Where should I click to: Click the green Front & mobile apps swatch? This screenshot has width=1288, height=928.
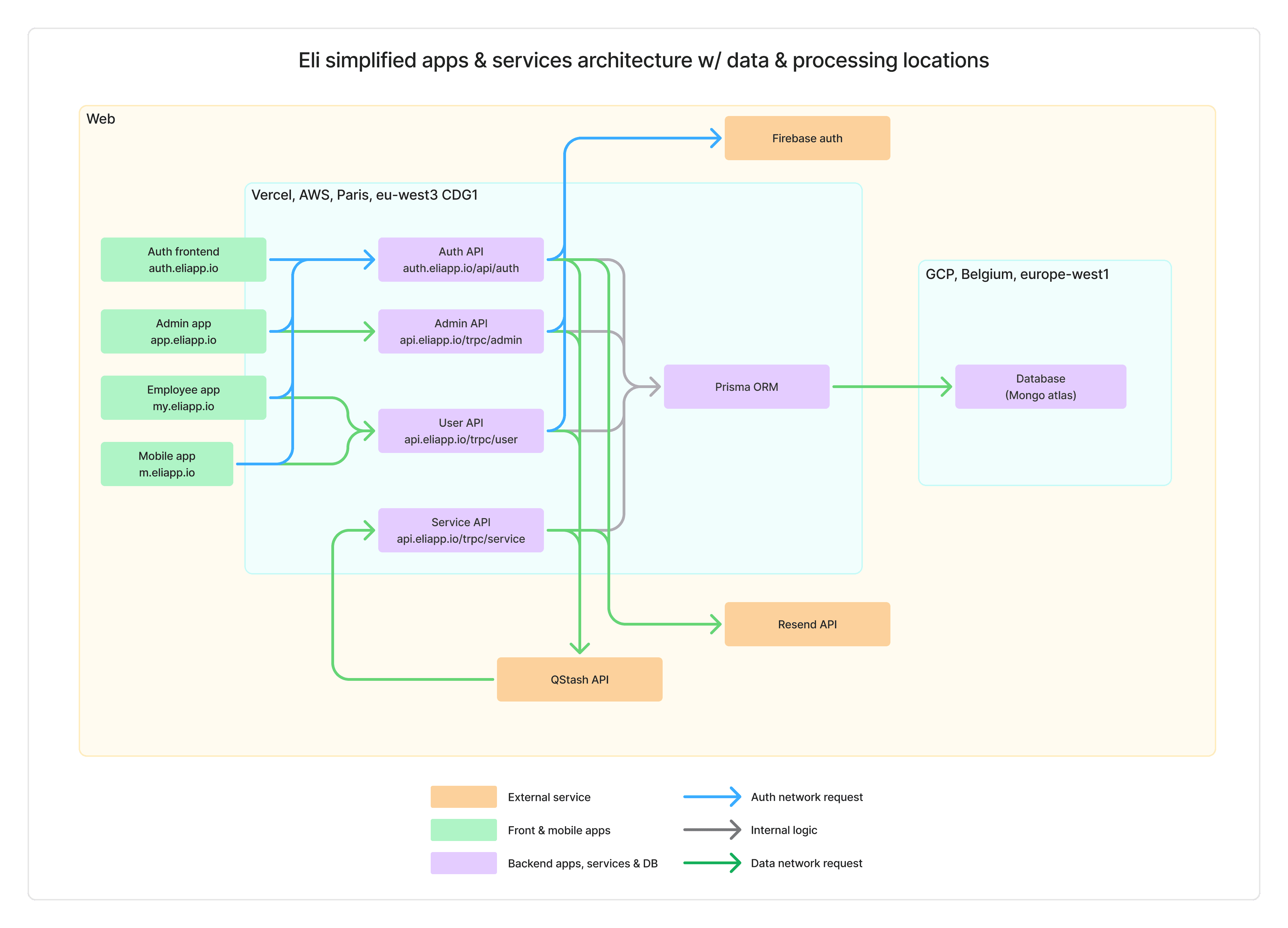[x=464, y=830]
